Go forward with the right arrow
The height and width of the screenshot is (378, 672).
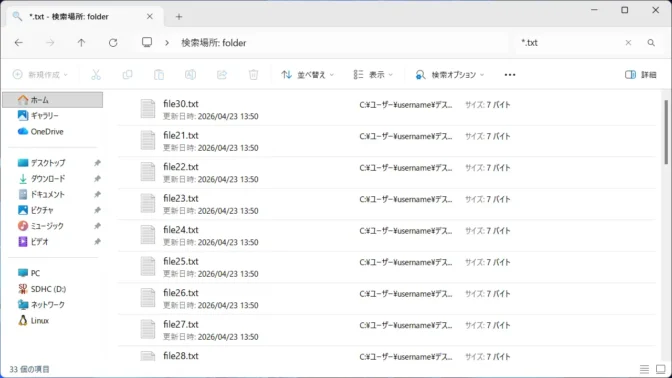tap(50, 43)
